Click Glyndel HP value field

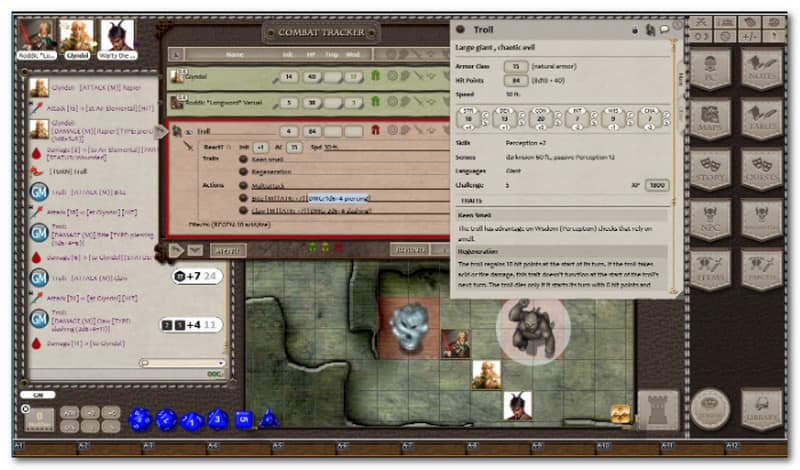312,77
